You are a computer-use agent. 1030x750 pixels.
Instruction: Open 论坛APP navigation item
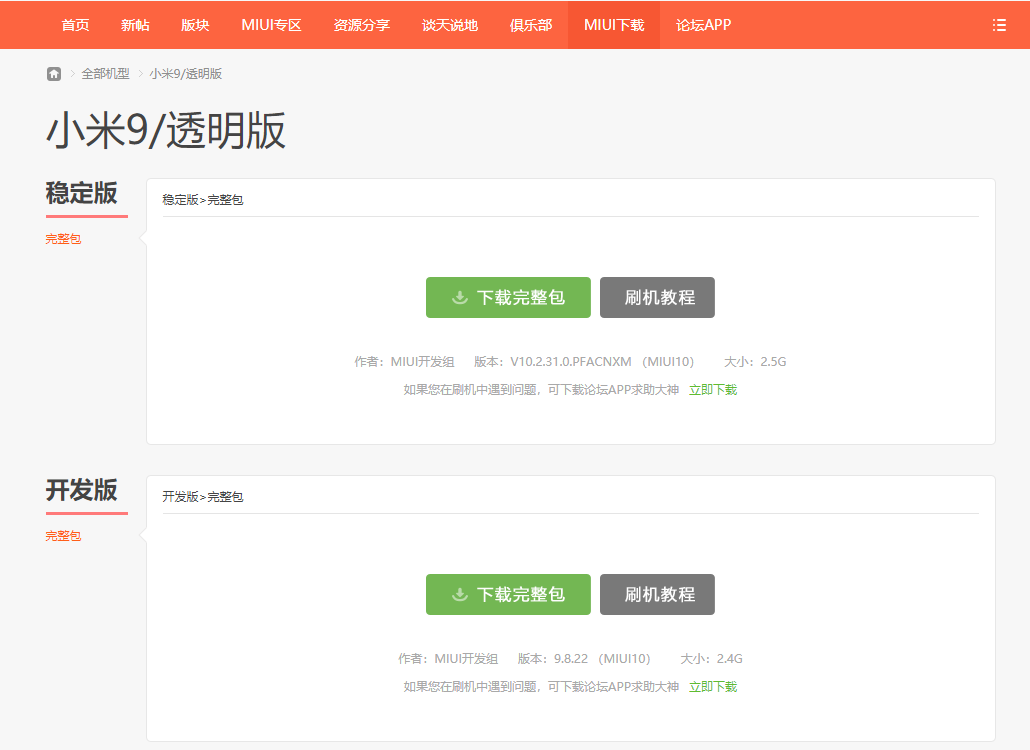pos(704,25)
